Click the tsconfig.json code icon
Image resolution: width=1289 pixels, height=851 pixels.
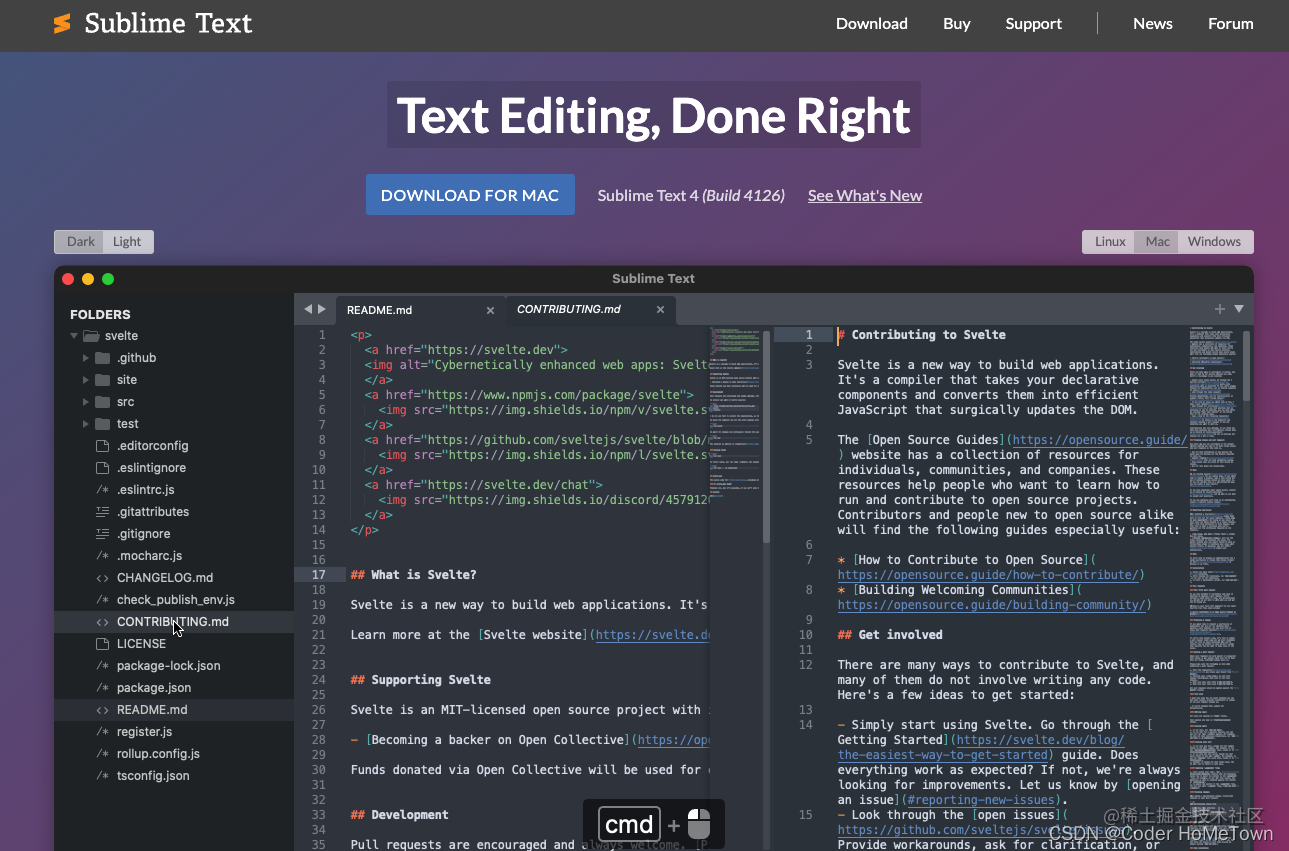(x=102, y=776)
